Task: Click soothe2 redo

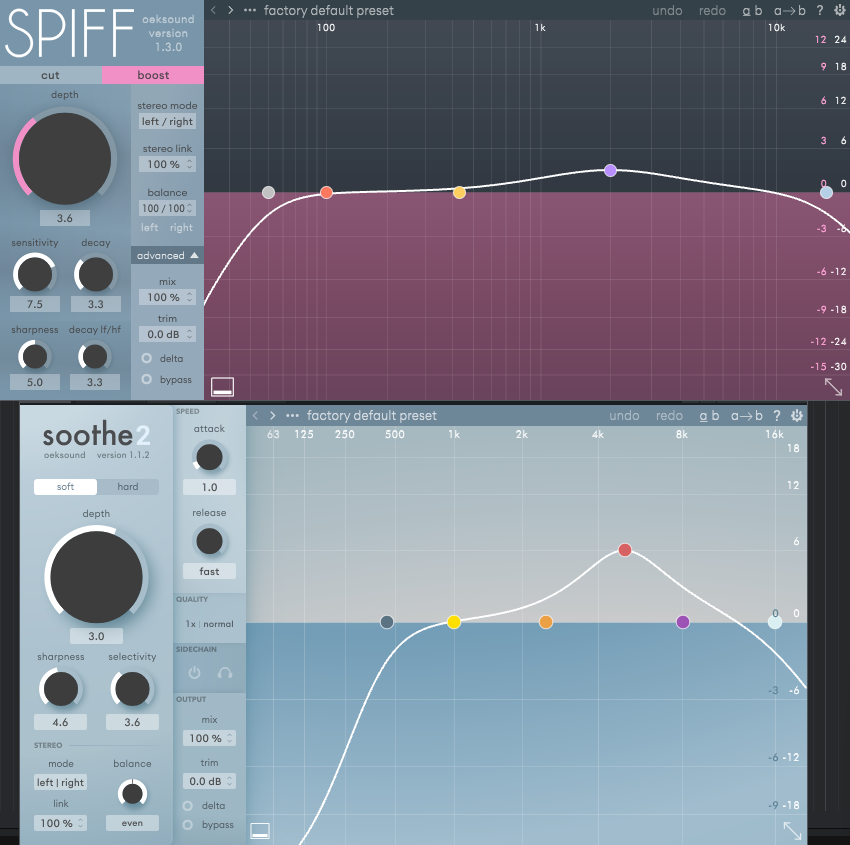Action: (669, 416)
